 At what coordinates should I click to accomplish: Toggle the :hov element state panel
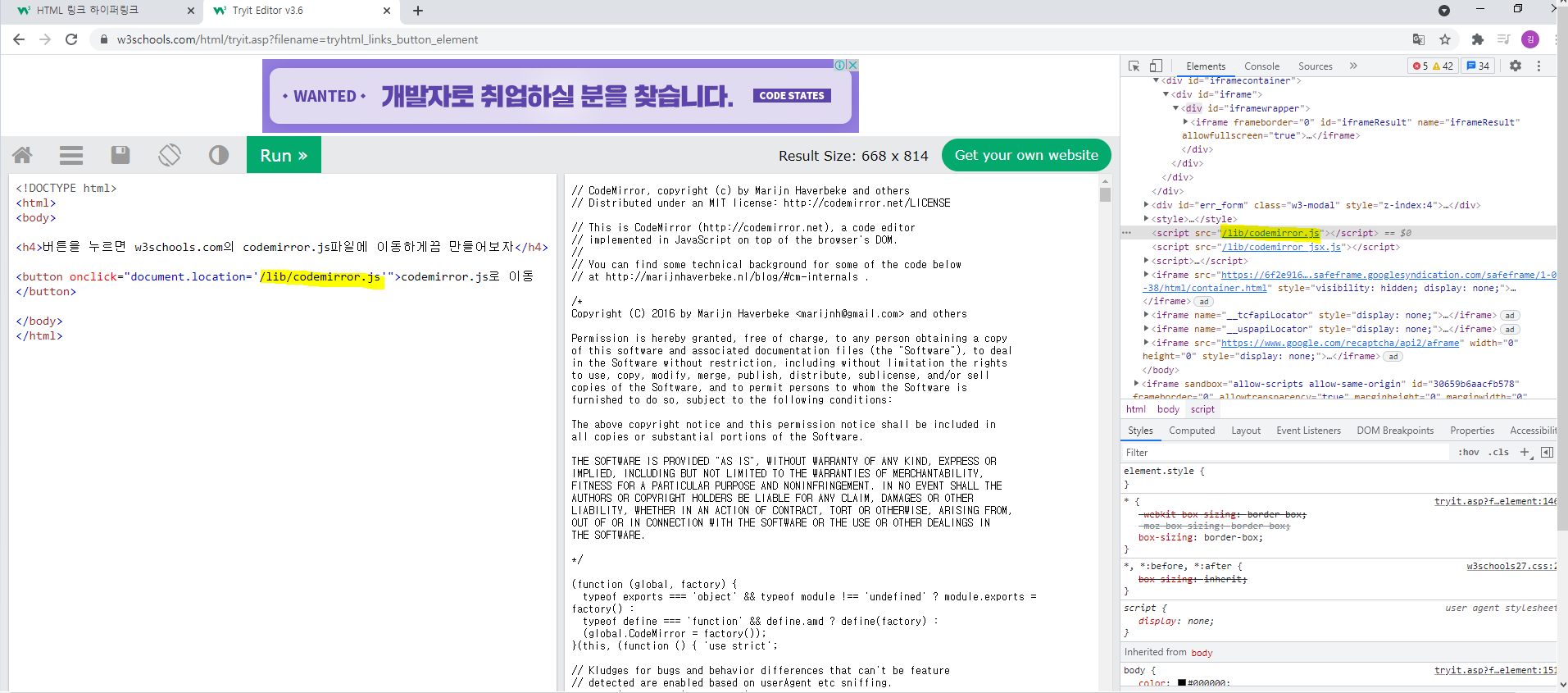tap(1469, 453)
